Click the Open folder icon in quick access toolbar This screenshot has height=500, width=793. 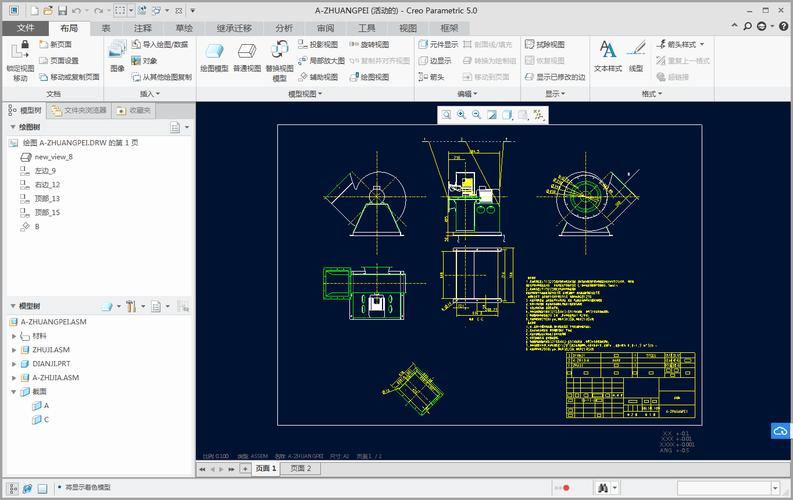48,10
